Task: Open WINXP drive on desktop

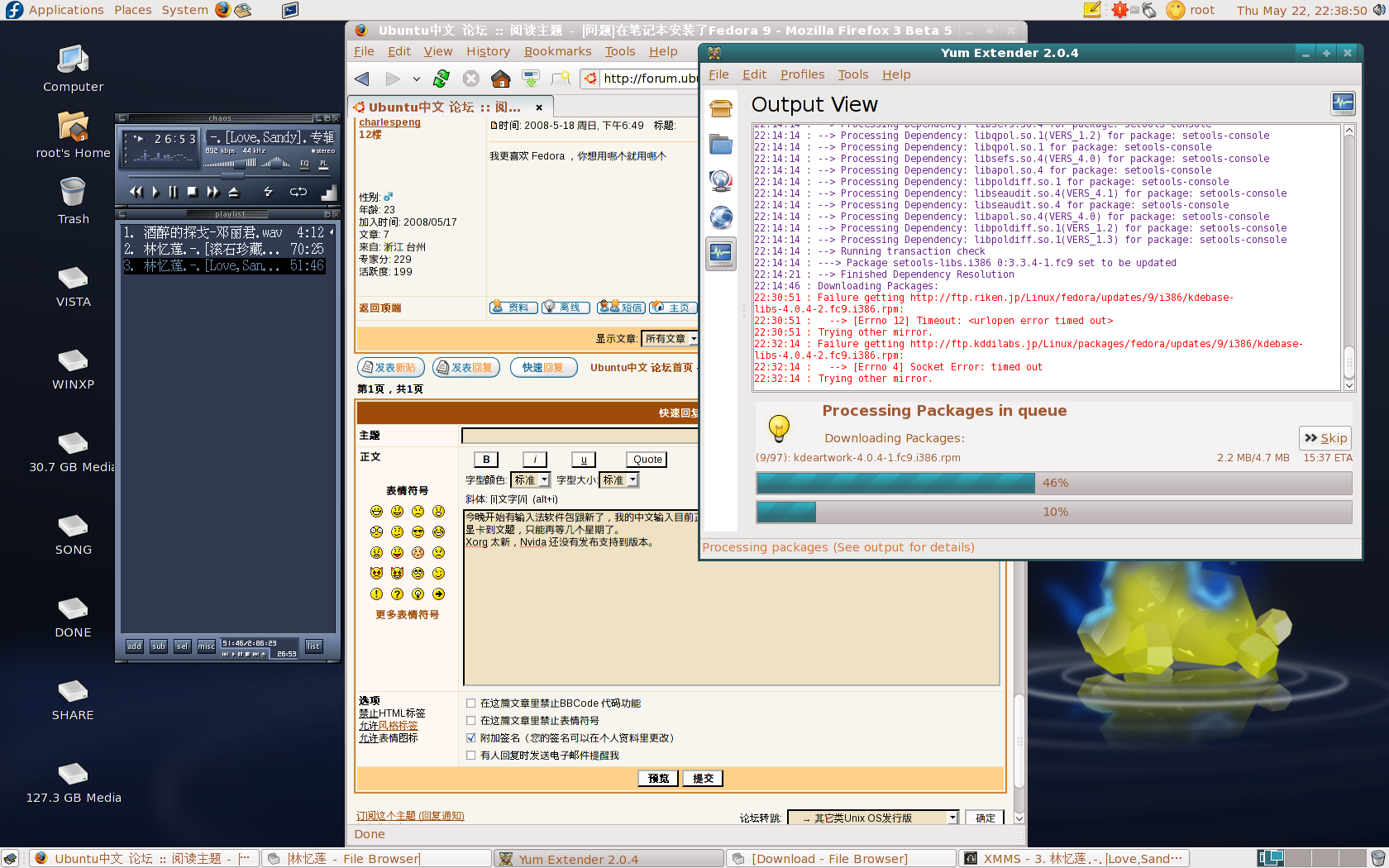Action: [x=73, y=367]
